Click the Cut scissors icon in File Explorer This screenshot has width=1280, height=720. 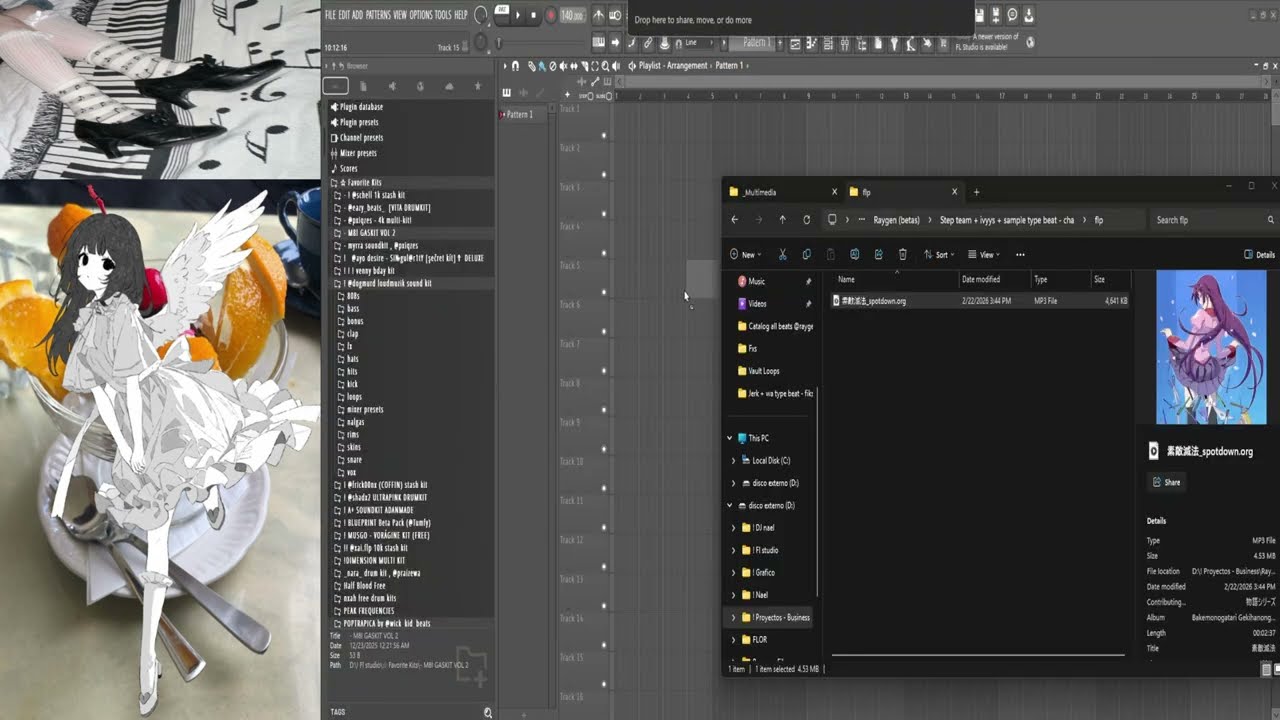pyautogui.click(x=782, y=255)
